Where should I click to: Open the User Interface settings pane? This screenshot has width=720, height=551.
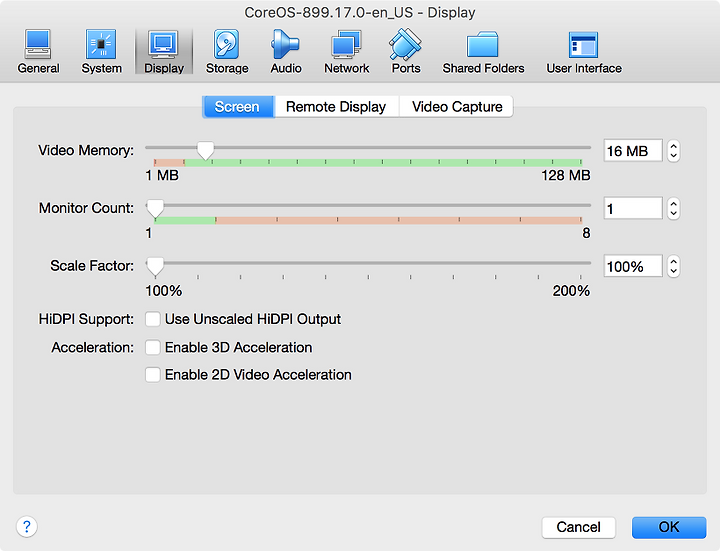584,52
